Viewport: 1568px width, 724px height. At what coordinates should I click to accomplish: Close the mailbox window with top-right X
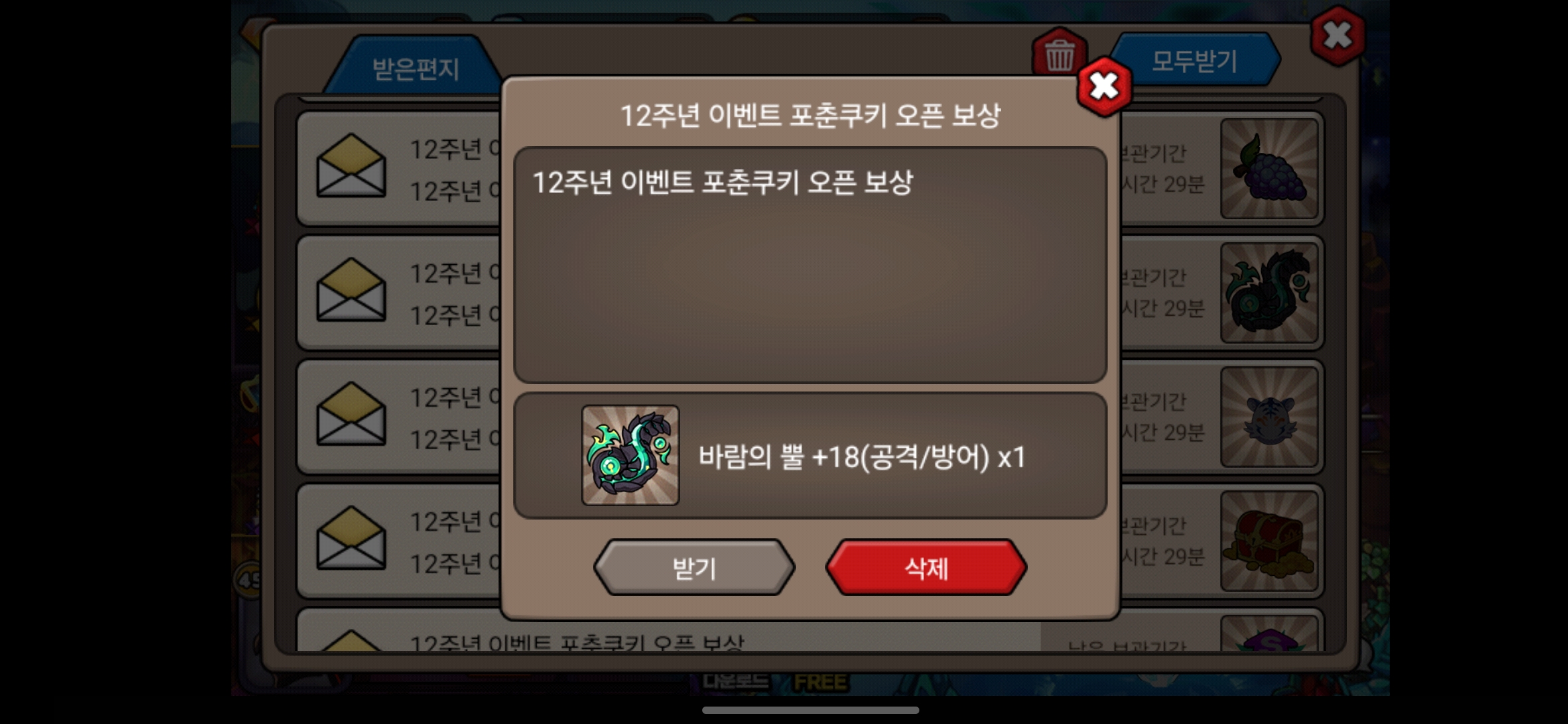(1337, 35)
